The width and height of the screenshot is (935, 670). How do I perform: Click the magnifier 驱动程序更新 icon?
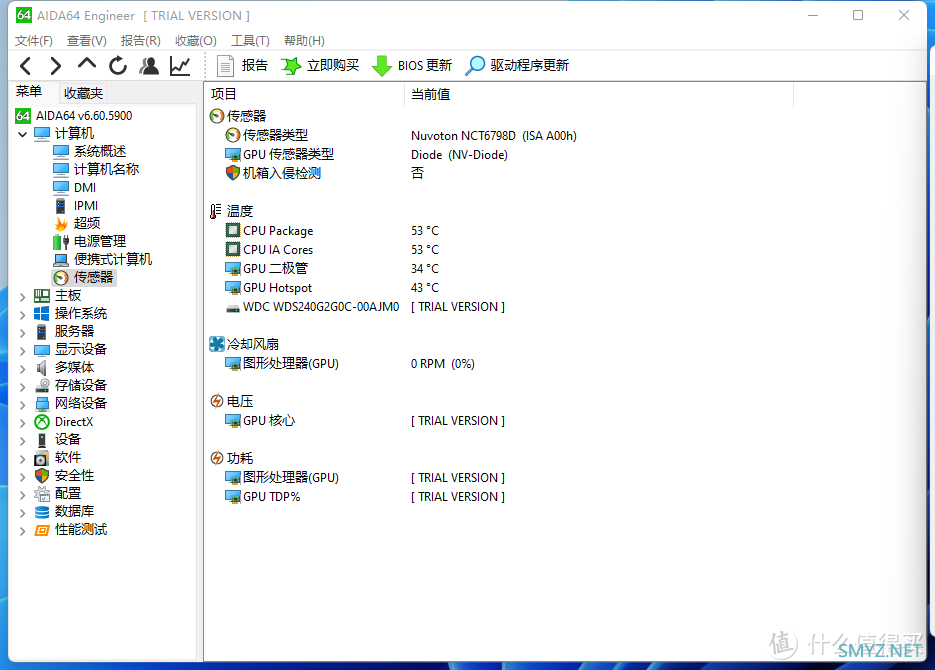click(x=475, y=66)
